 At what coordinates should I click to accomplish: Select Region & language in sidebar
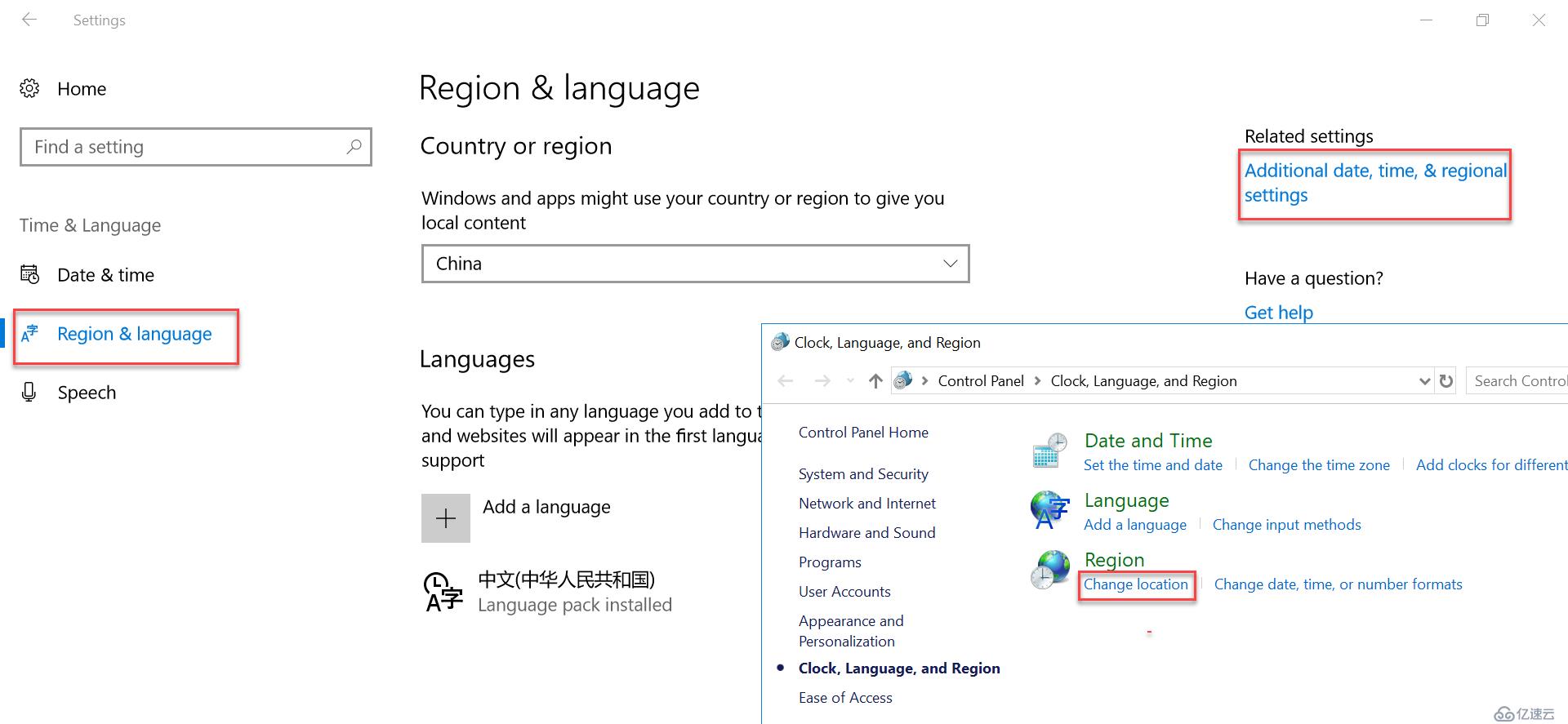134,334
